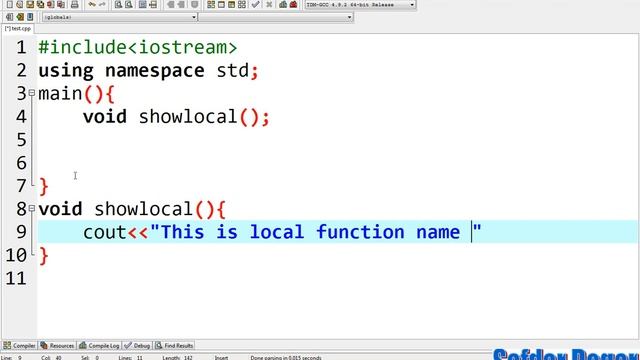The width and height of the screenshot is (640, 360).
Task: Click the Save All toolbar icon
Action: [40, 4]
